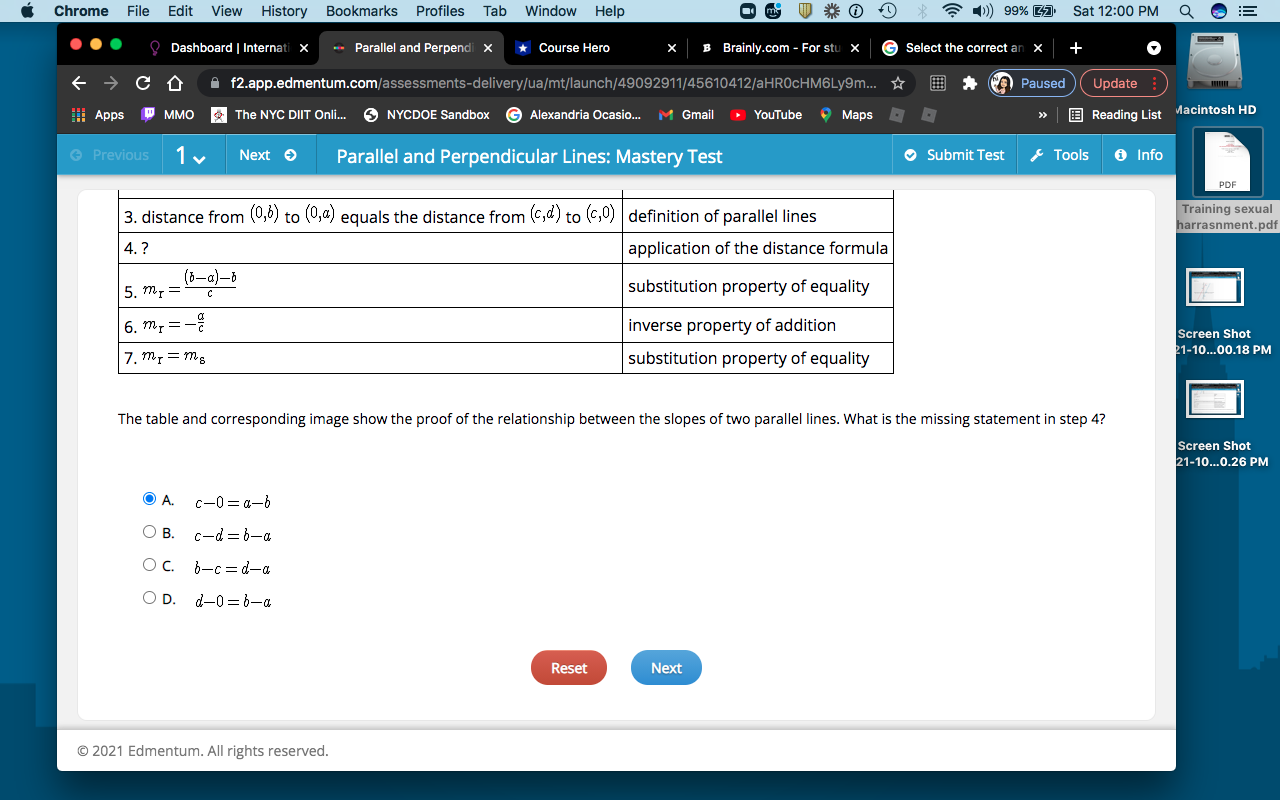This screenshot has height=800, width=1280.
Task: Click the Chrome home icon
Action: (175, 83)
